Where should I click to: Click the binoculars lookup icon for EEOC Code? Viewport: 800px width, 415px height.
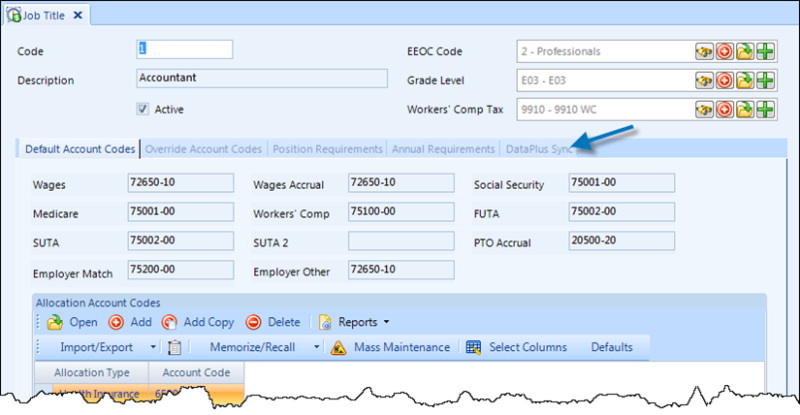[x=704, y=51]
